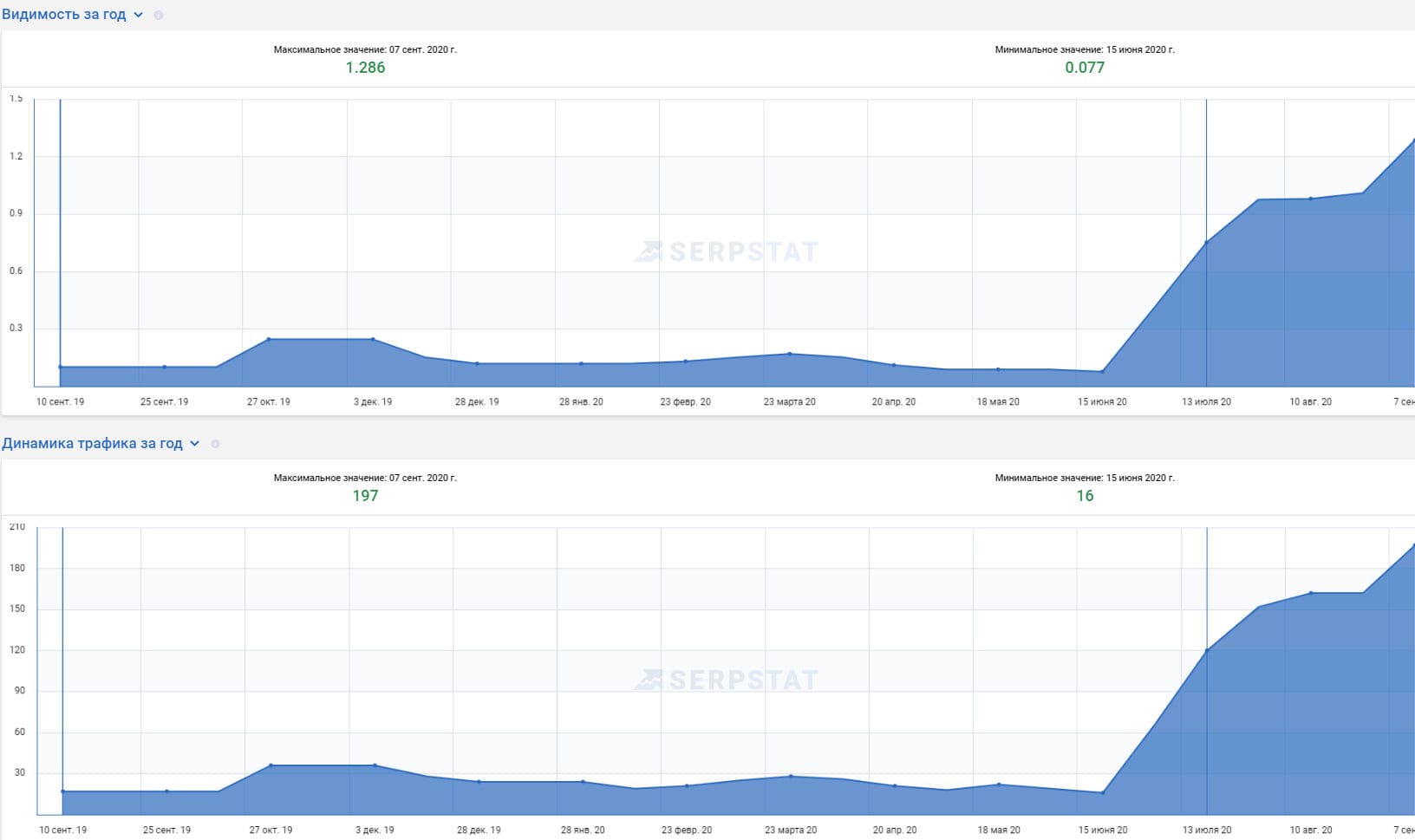
Task: Click visibility chart data point at 3 дек. 19
Action: [x=373, y=339]
